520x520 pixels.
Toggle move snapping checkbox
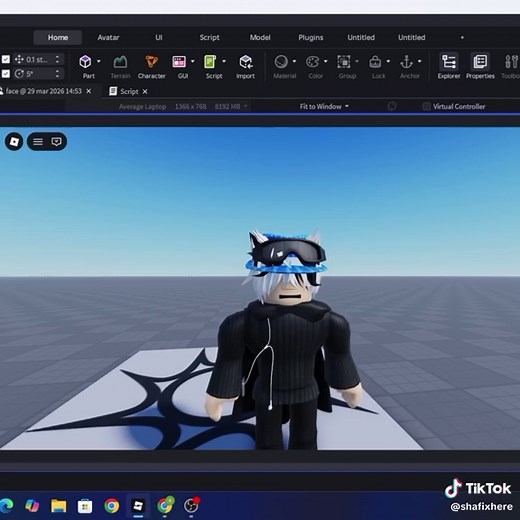coord(6,59)
